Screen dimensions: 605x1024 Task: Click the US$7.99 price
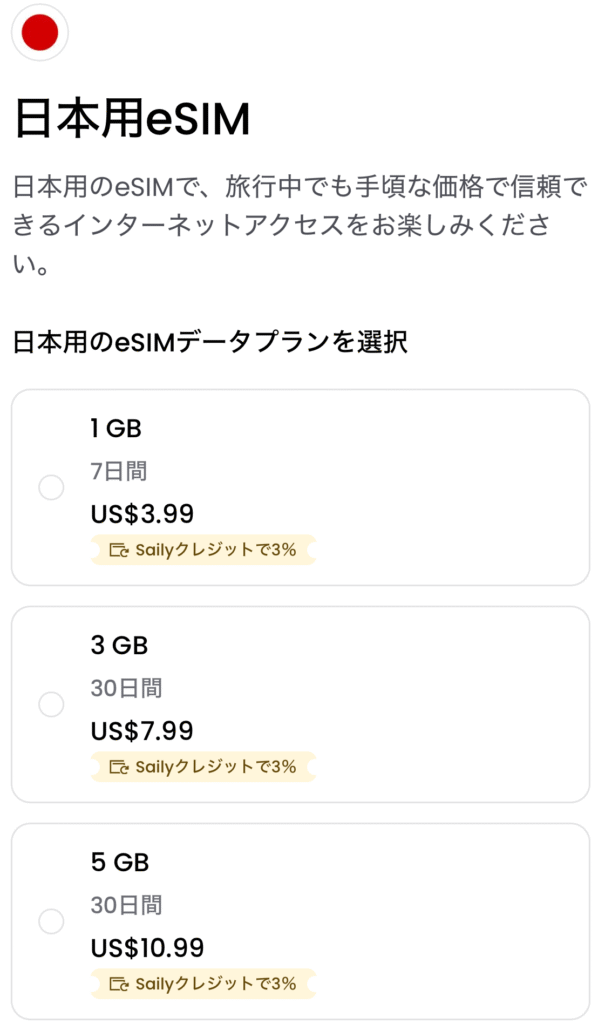(x=142, y=731)
